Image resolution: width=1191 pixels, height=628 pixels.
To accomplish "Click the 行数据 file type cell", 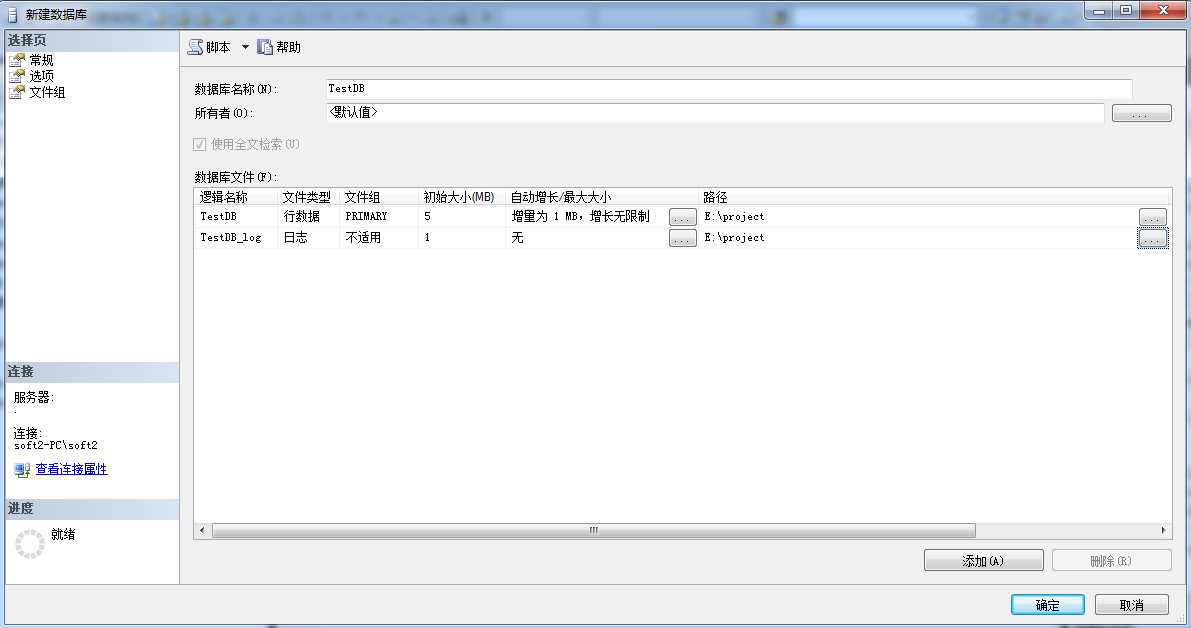I will (308, 216).
